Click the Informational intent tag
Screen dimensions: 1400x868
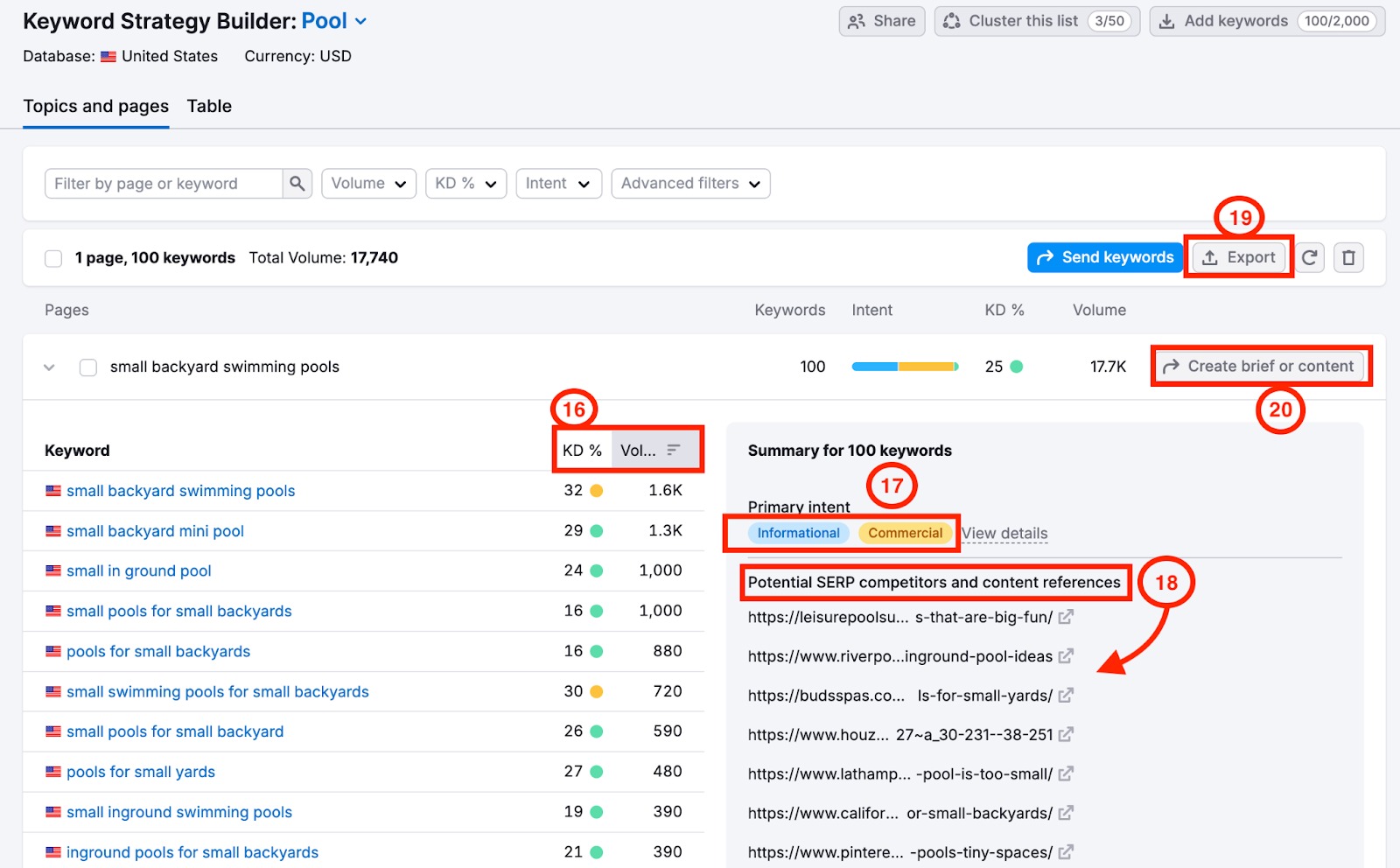pyautogui.click(x=798, y=533)
